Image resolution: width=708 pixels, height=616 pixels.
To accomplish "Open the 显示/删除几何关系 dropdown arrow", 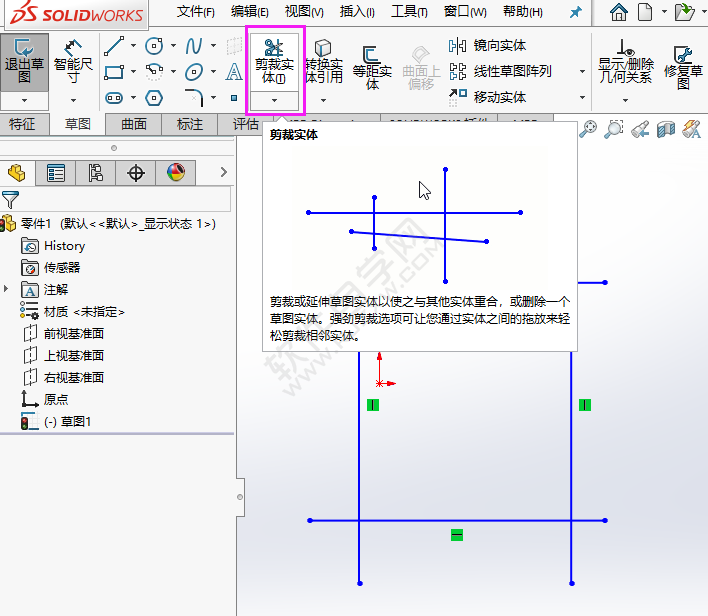I will pyautogui.click(x=625, y=100).
